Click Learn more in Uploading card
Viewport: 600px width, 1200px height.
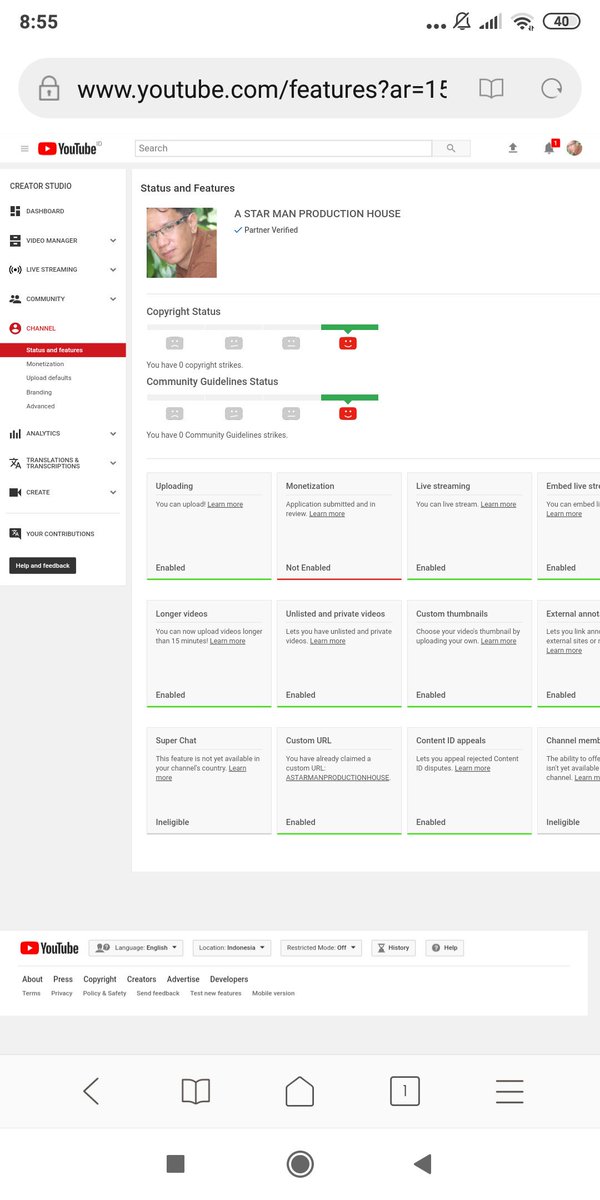point(225,505)
